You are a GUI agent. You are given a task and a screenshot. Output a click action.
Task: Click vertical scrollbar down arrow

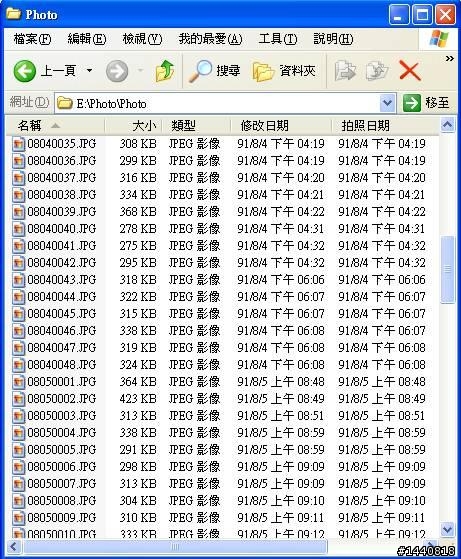click(447, 529)
